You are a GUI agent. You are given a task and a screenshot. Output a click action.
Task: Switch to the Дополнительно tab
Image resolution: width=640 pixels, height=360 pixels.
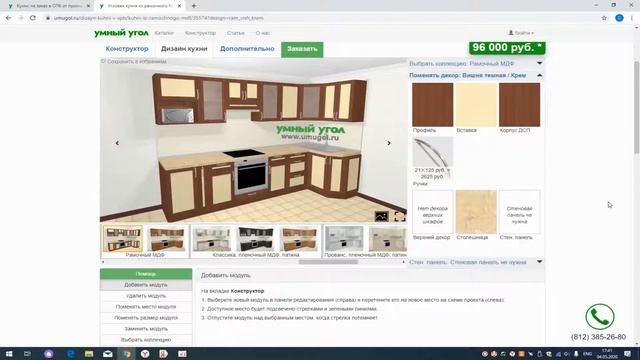(x=247, y=49)
